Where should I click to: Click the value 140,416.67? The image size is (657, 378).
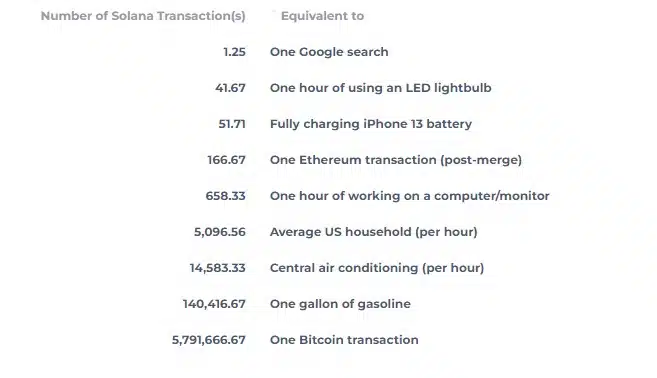pyautogui.click(x=214, y=304)
